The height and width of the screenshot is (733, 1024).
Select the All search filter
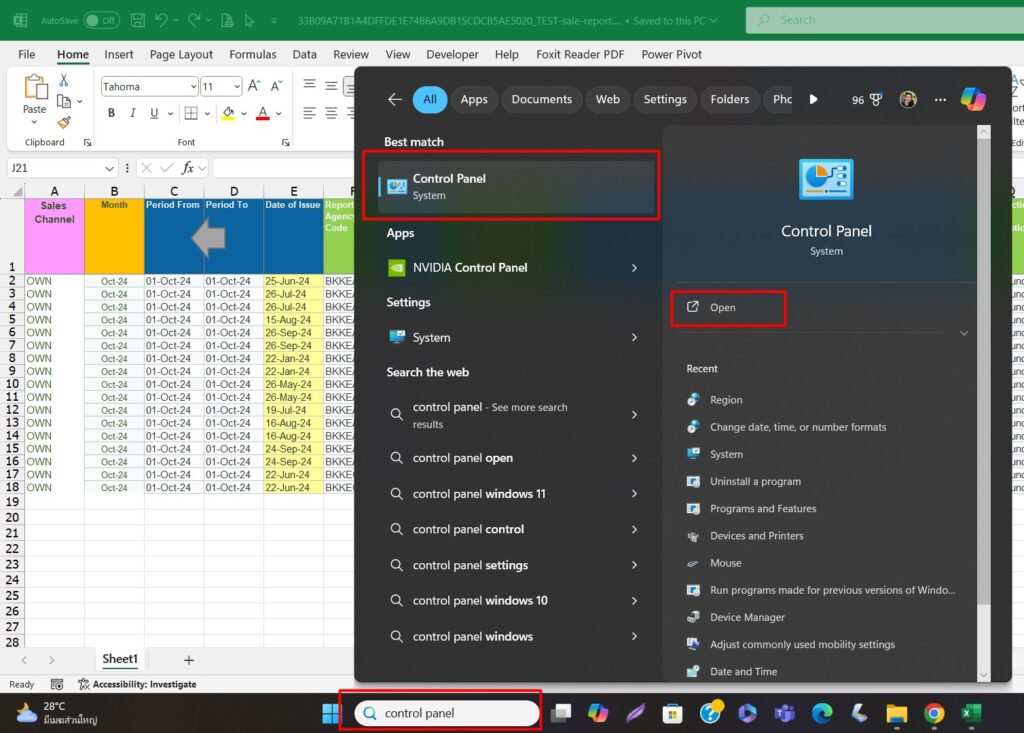pyautogui.click(x=430, y=99)
